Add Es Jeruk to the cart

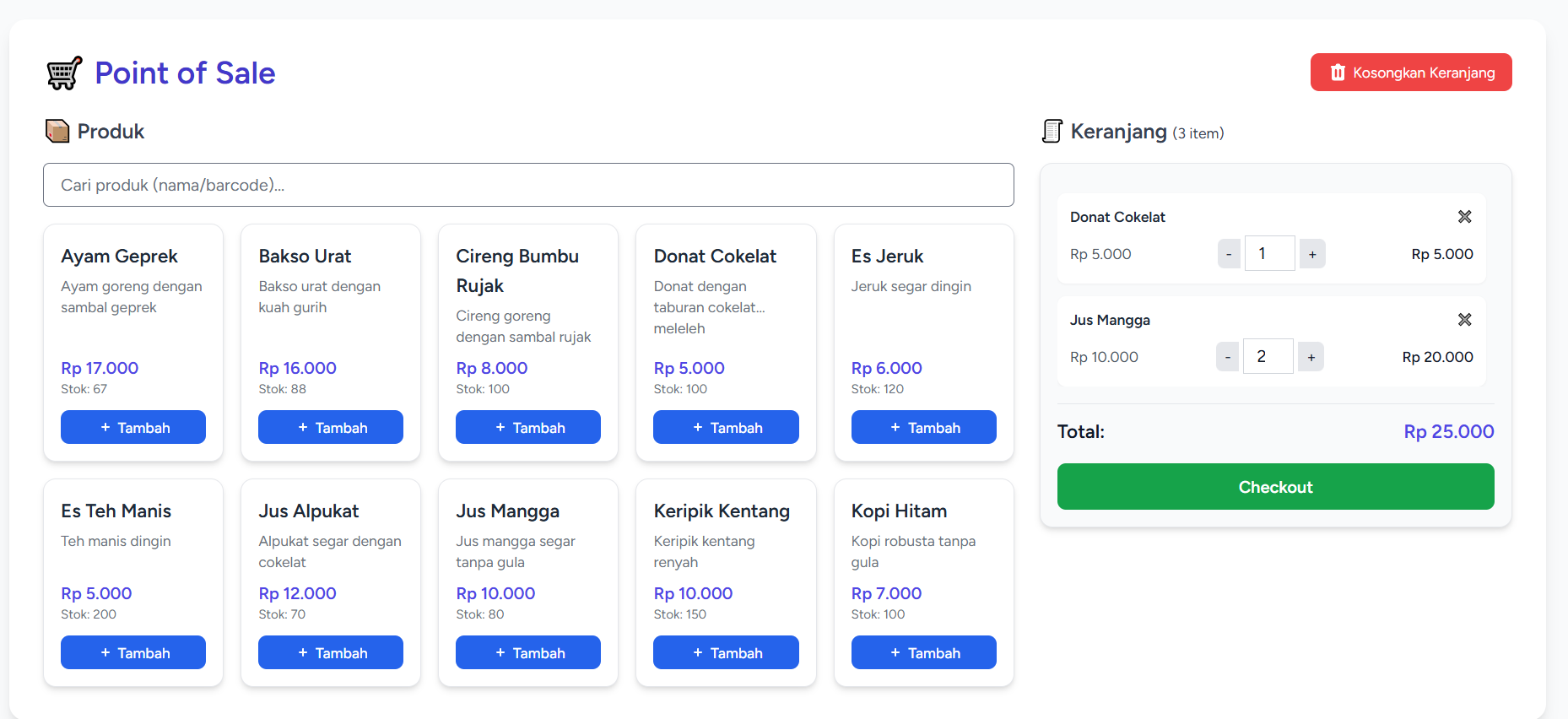pyautogui.click(x=923, y=427)
